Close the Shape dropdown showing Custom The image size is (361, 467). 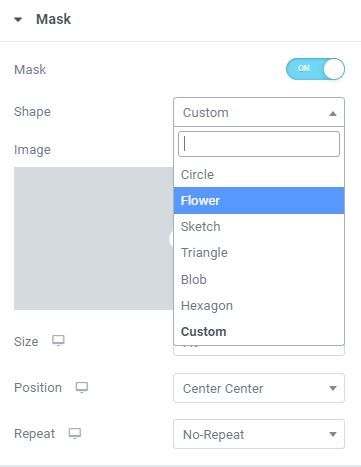(x=259, y=112)
